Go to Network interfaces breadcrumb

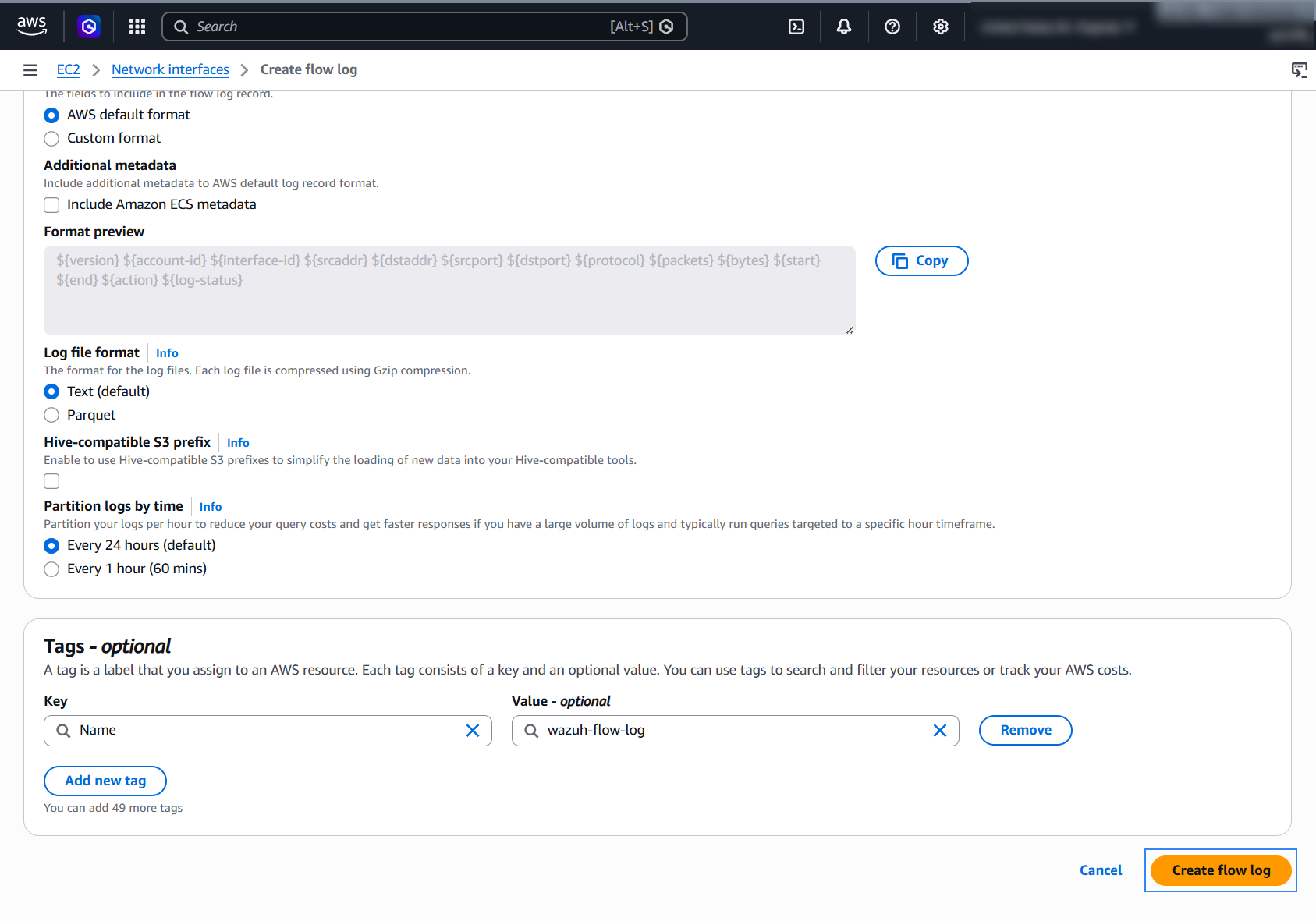170,69
